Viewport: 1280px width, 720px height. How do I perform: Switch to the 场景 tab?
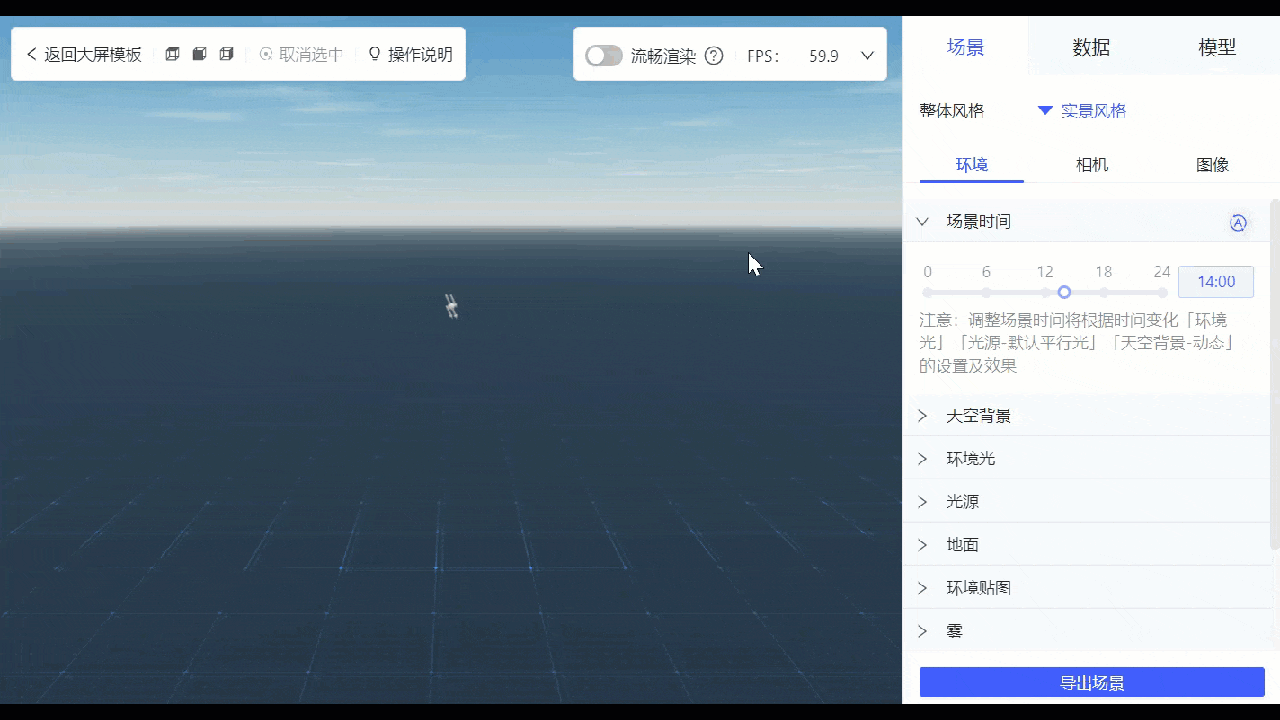pyautogui.click(x=965, y=47)
